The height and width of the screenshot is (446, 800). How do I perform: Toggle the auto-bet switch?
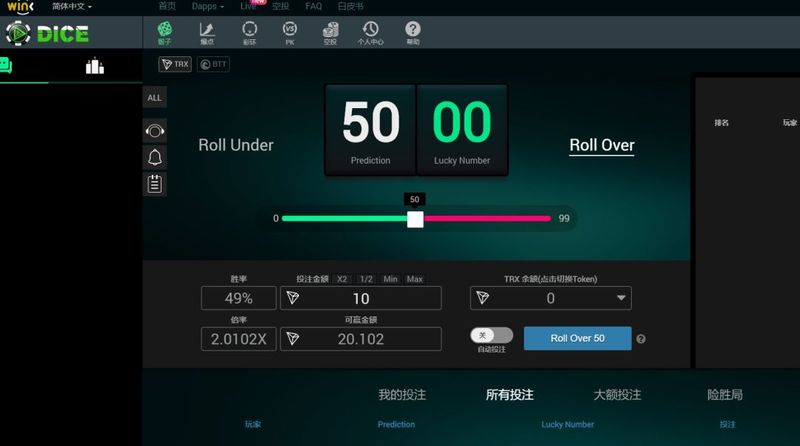point(491,335)
